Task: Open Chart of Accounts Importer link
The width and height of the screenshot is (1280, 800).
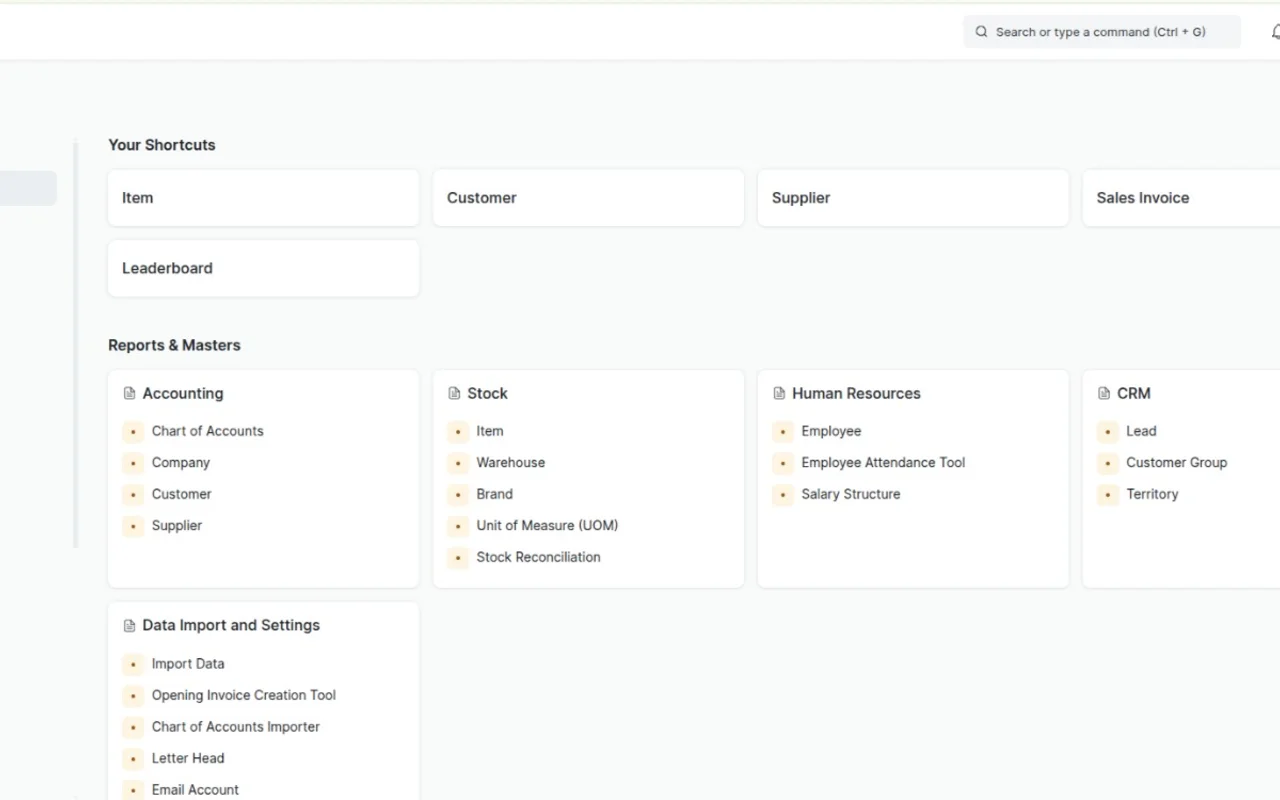Action: coord(235,727)
